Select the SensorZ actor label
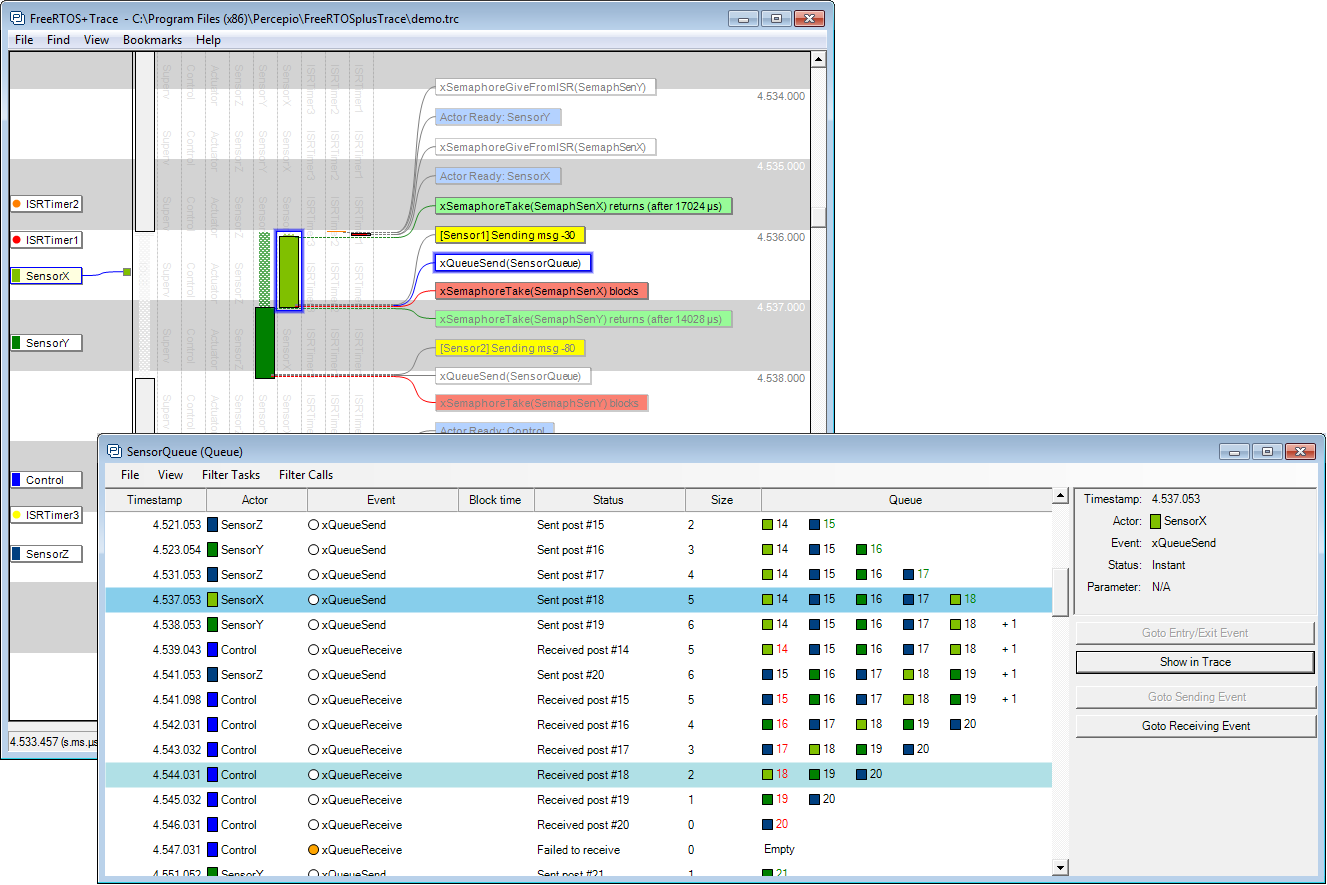This screenshot has height=885, width=1327. (x=46, y=554)
